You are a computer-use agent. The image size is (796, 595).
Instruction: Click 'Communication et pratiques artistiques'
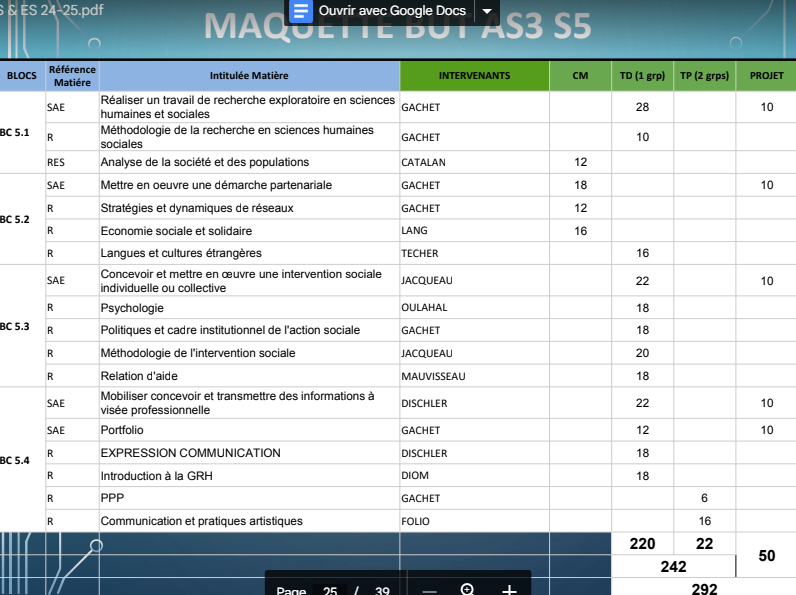pyautogui.click(x=202, y=521)
